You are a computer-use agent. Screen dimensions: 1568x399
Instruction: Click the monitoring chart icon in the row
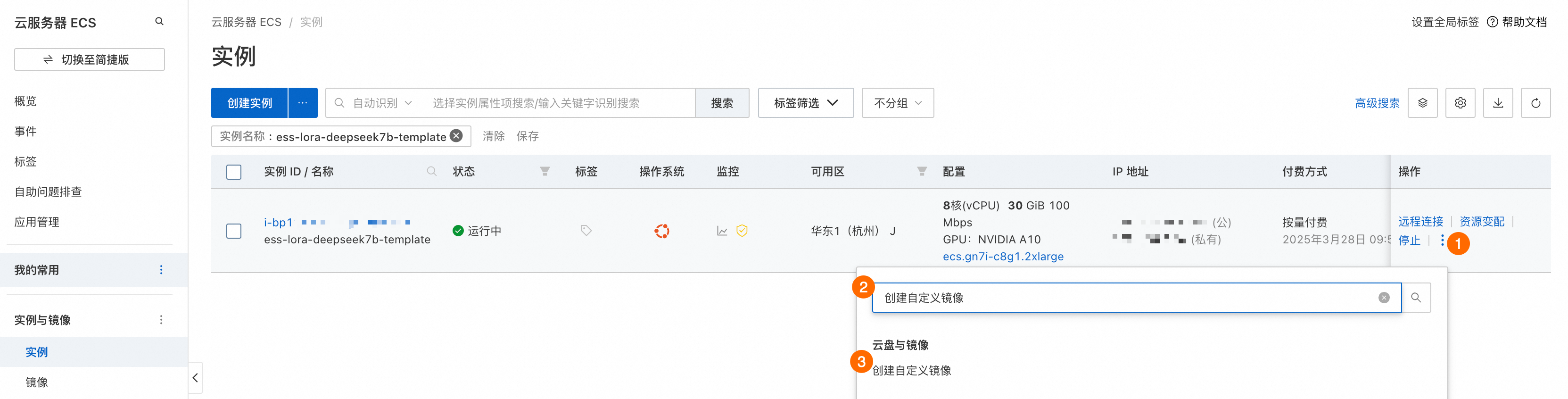[x=722, y=231]
